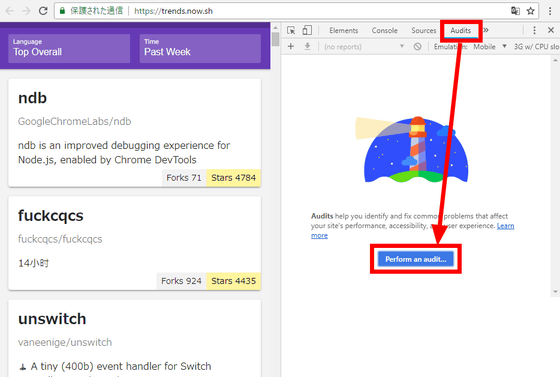Reload the page with the refresh icon
560x377 pixels.
click(43, 11)
